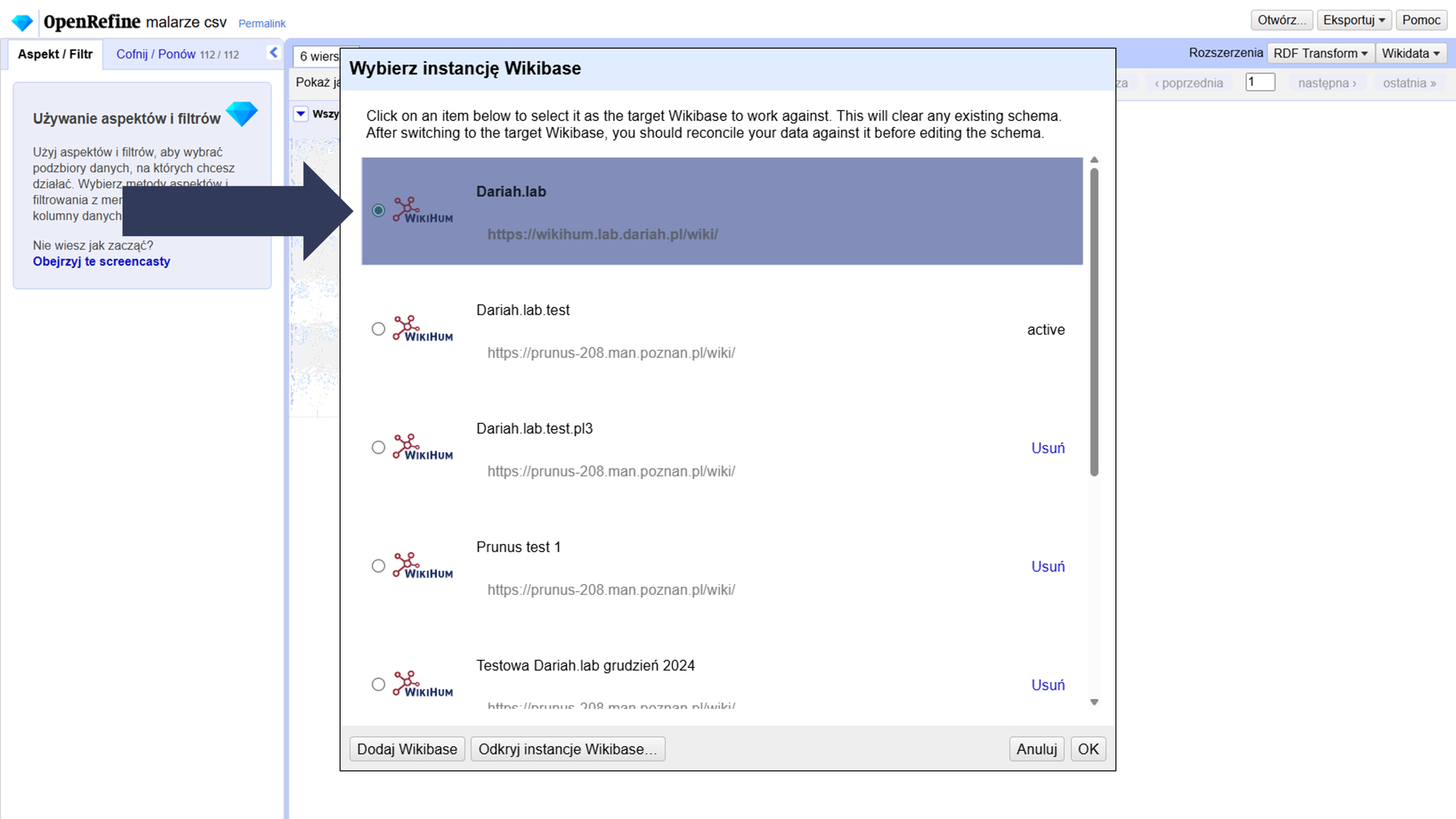Click the Dodaj Wikibase button
Screen dimensions: 1456x819
click(x=407, y=749)
